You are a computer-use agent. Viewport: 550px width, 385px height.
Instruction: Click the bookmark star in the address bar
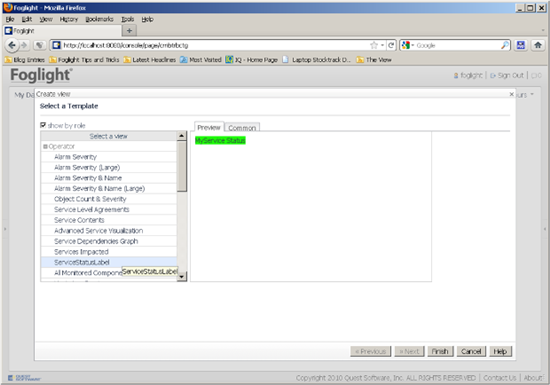pyautogui.click(x=374, y=45)
